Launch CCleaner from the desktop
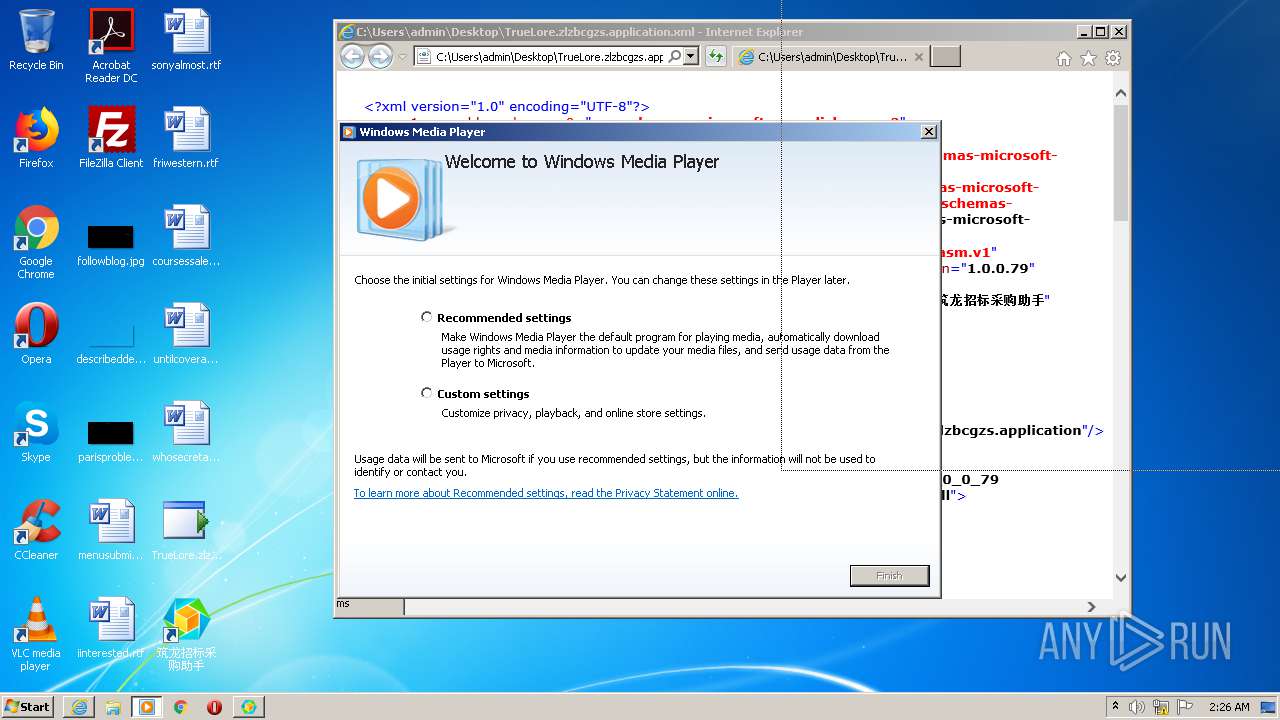The image size is (1280, 720). [36, 530]
